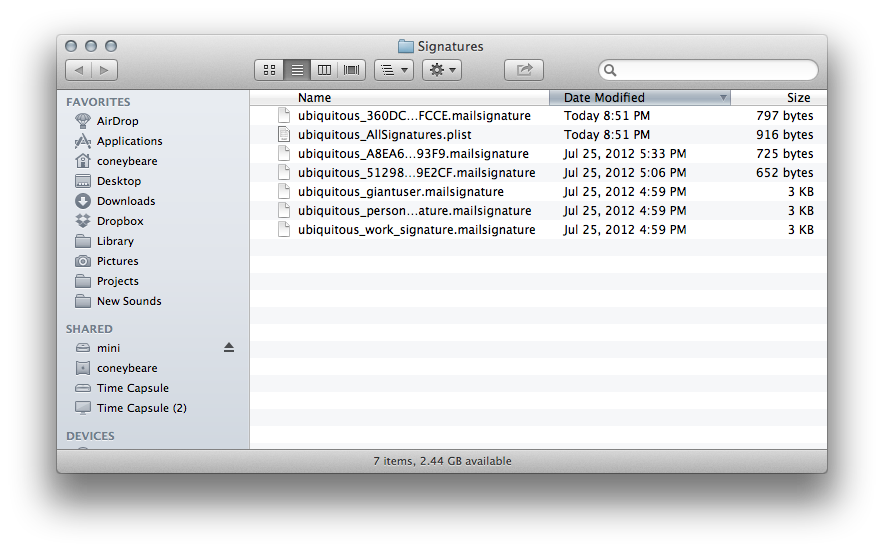This screenshot has height=552, width=884.
Task: Open the gear Action menu
Action: coord(441,70)
